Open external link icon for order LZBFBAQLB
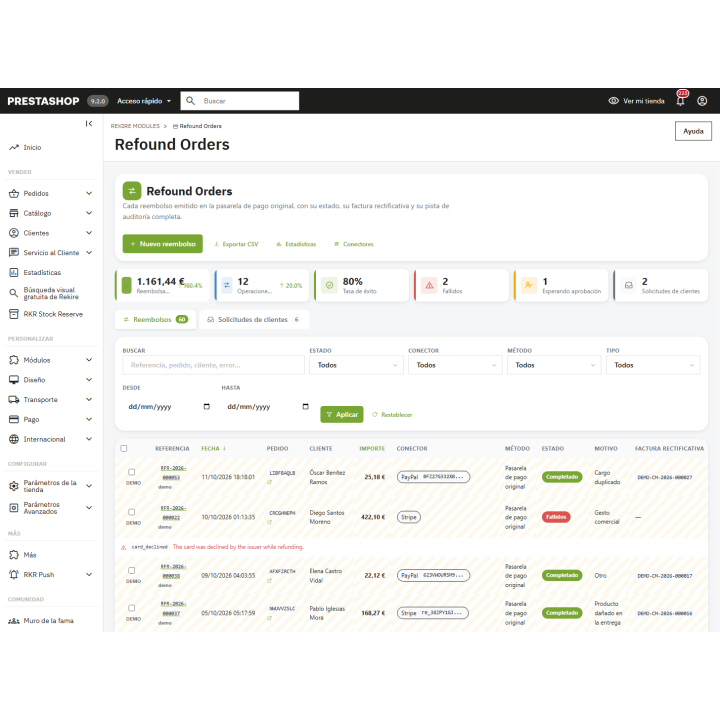720x720 pixels. coord(270,482)
